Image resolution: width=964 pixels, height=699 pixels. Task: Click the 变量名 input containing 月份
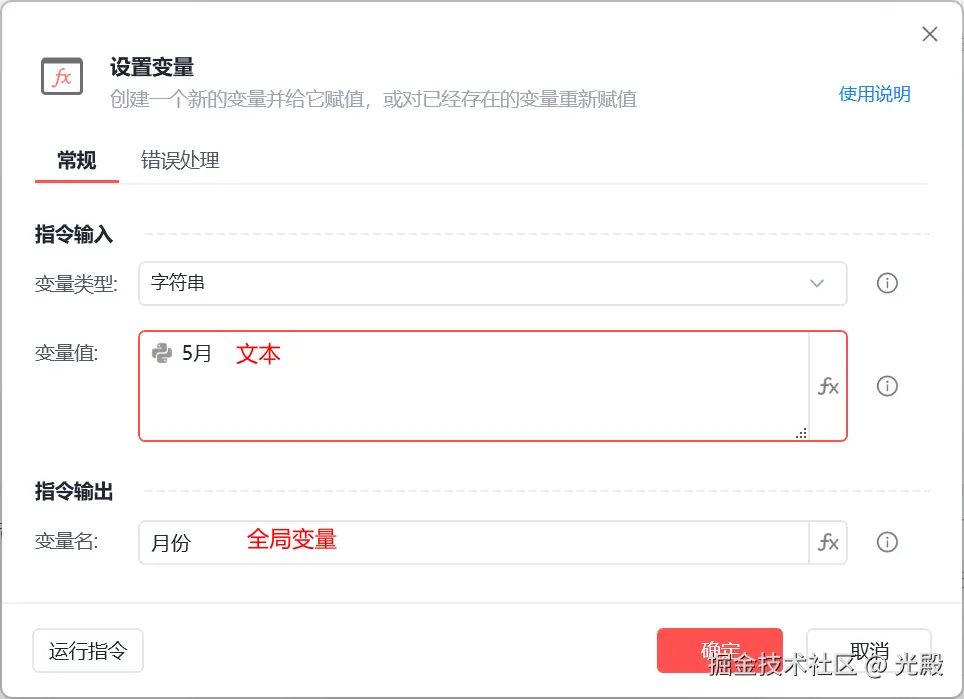point(472,542)
